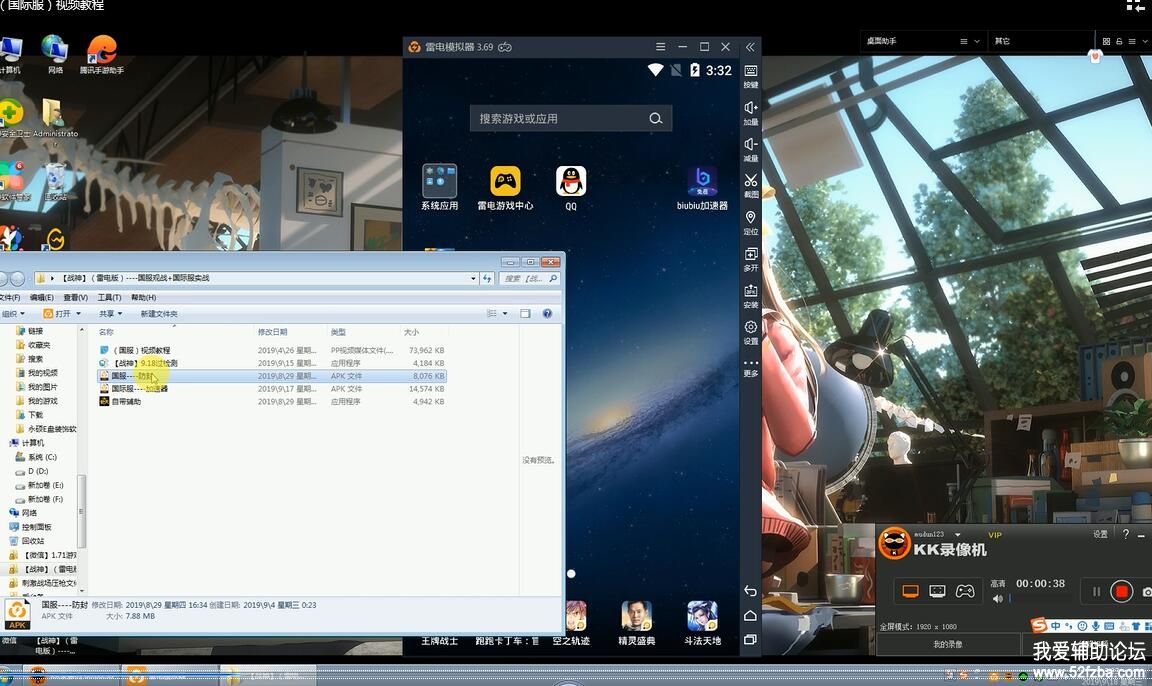Expand the 组织 dropdown in Explorer toolbar

pyautogui.click(x=13, y=314)
